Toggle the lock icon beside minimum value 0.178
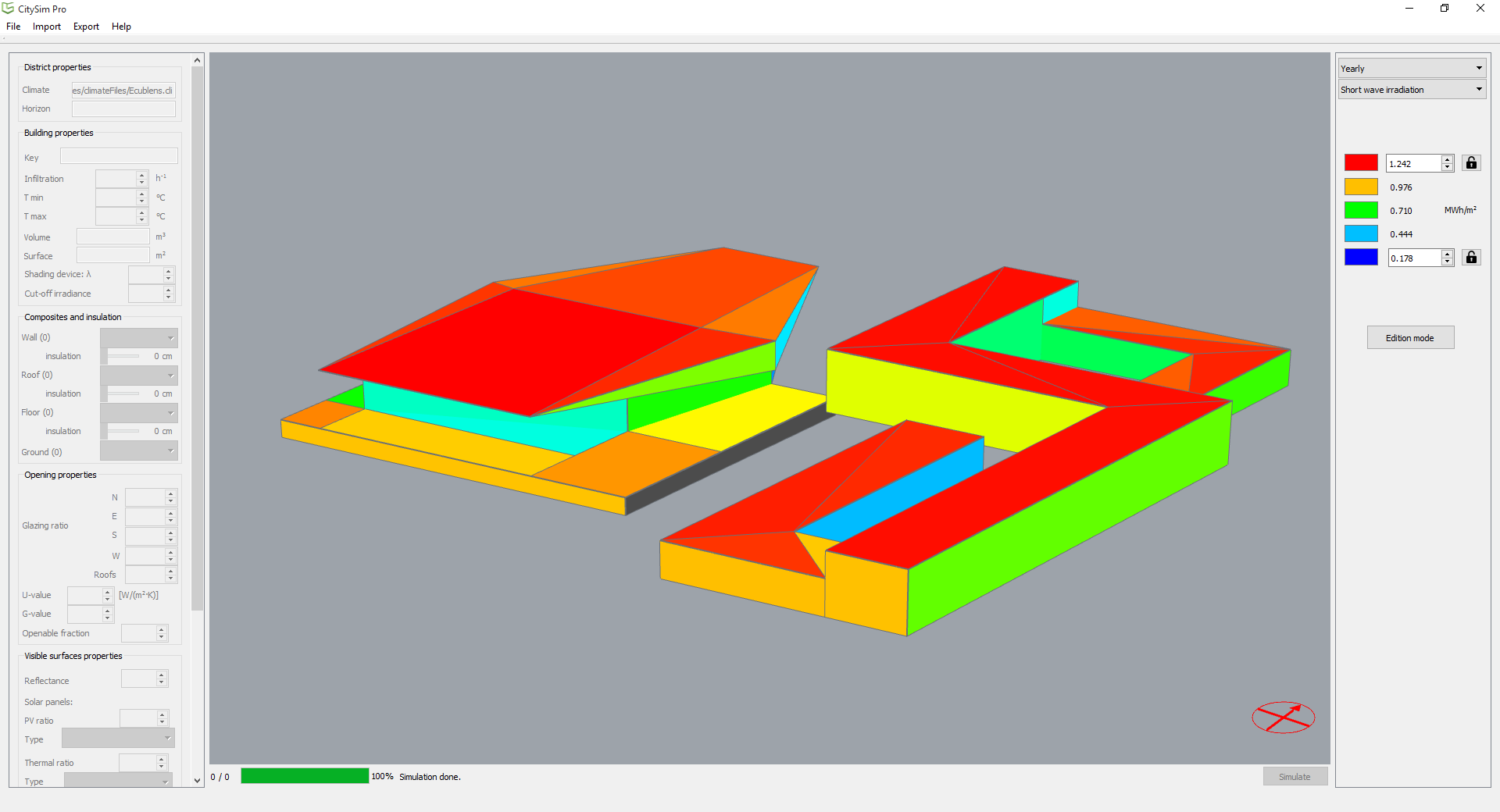The height and width of the screenshot is (812, 1500). click(x=1471, y=258)
